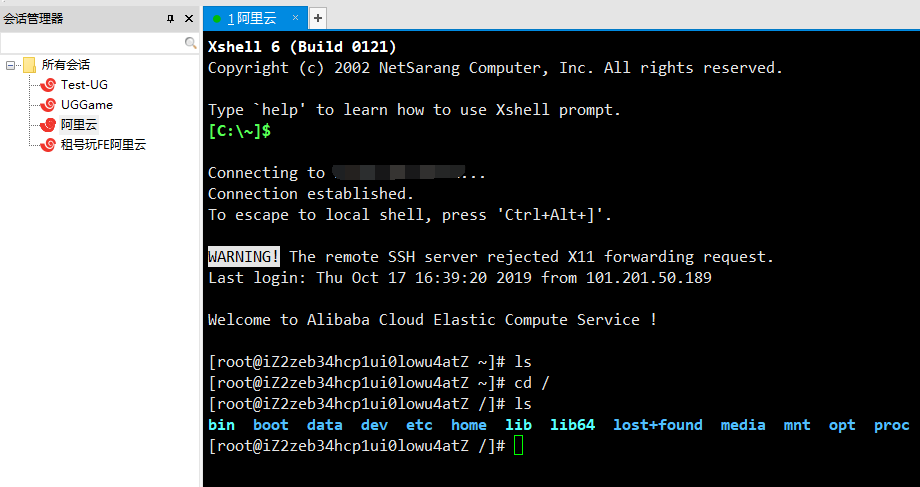The width and height of the screenshot is (920, 487).
Task: Click the UGGame session icon
Action: pos(48,105)
